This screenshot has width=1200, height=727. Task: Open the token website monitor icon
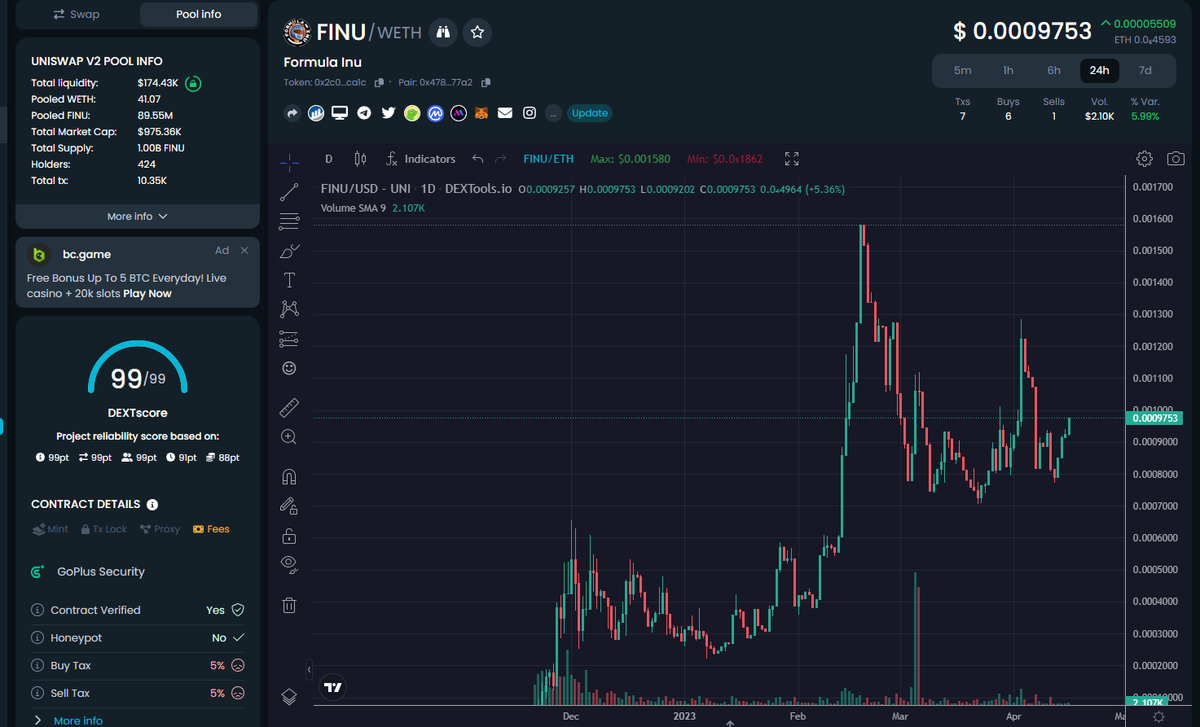click(x=340, y=113)
